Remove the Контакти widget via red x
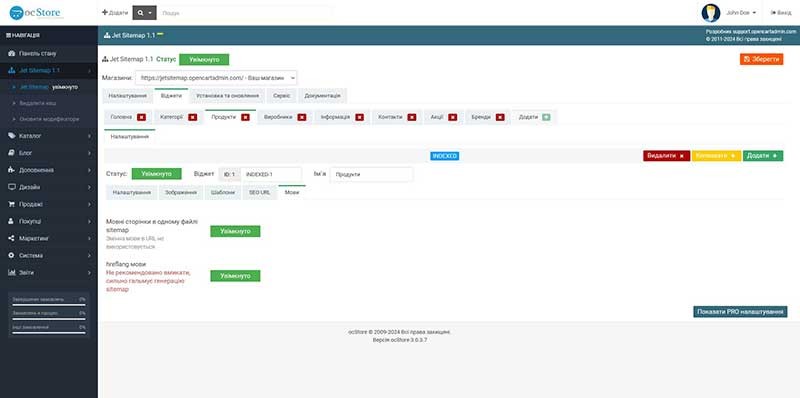 [412, 117]
